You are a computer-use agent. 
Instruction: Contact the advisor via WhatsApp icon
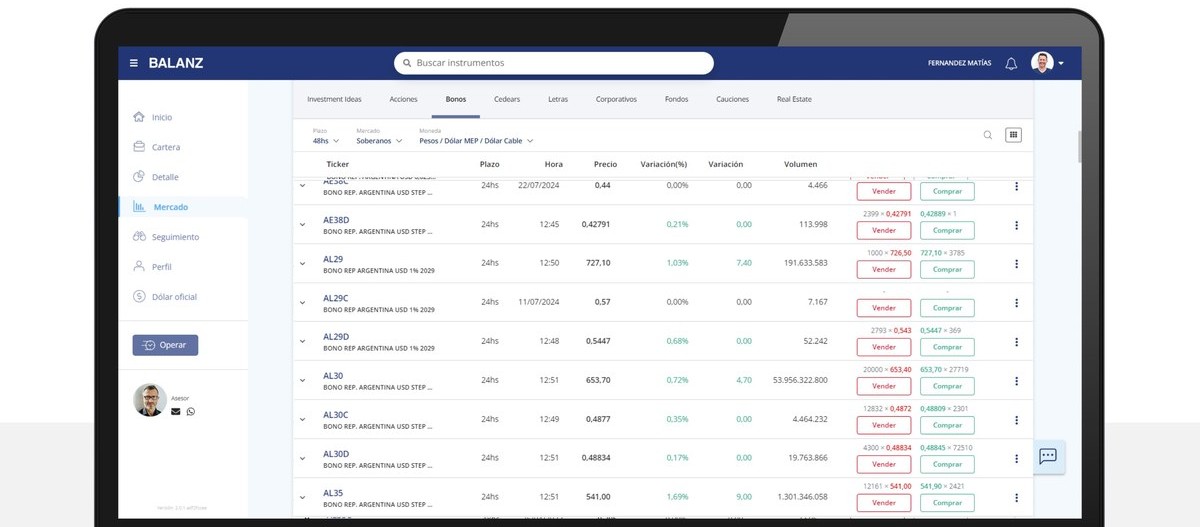[191, 411]
